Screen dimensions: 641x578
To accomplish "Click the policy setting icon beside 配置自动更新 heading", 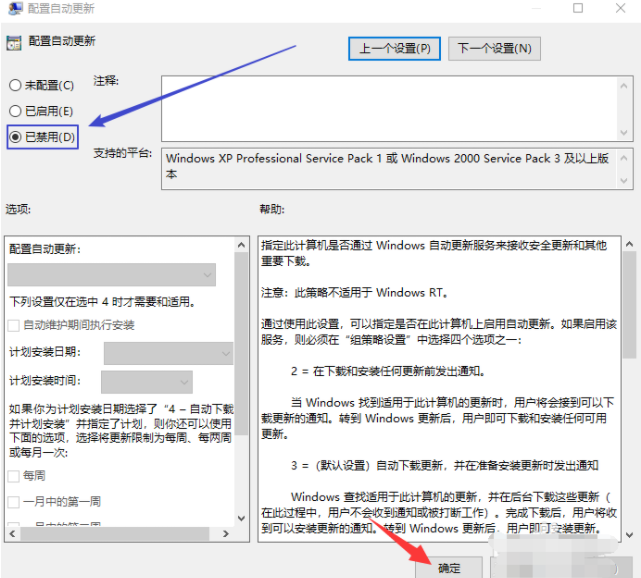I will (x=14, y=43).
